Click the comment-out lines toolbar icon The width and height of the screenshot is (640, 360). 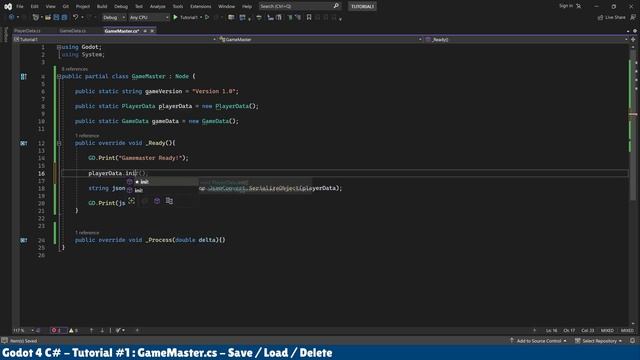coord(290,18)
